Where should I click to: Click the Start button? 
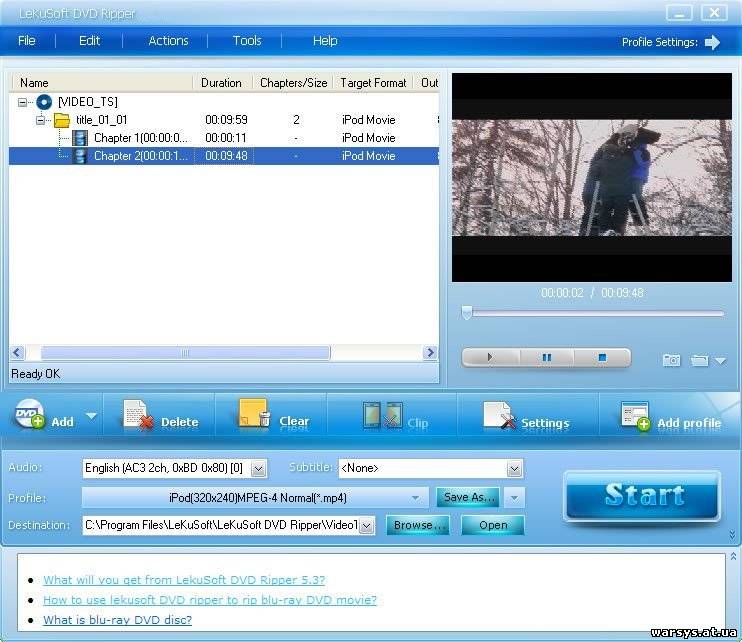pos(643,495)
